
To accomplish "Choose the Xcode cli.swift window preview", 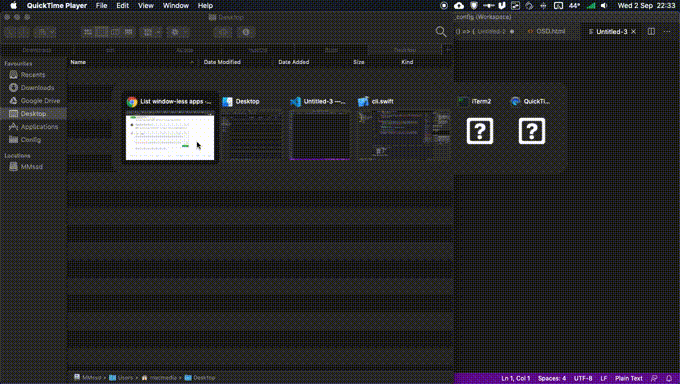I will (403, 135).
